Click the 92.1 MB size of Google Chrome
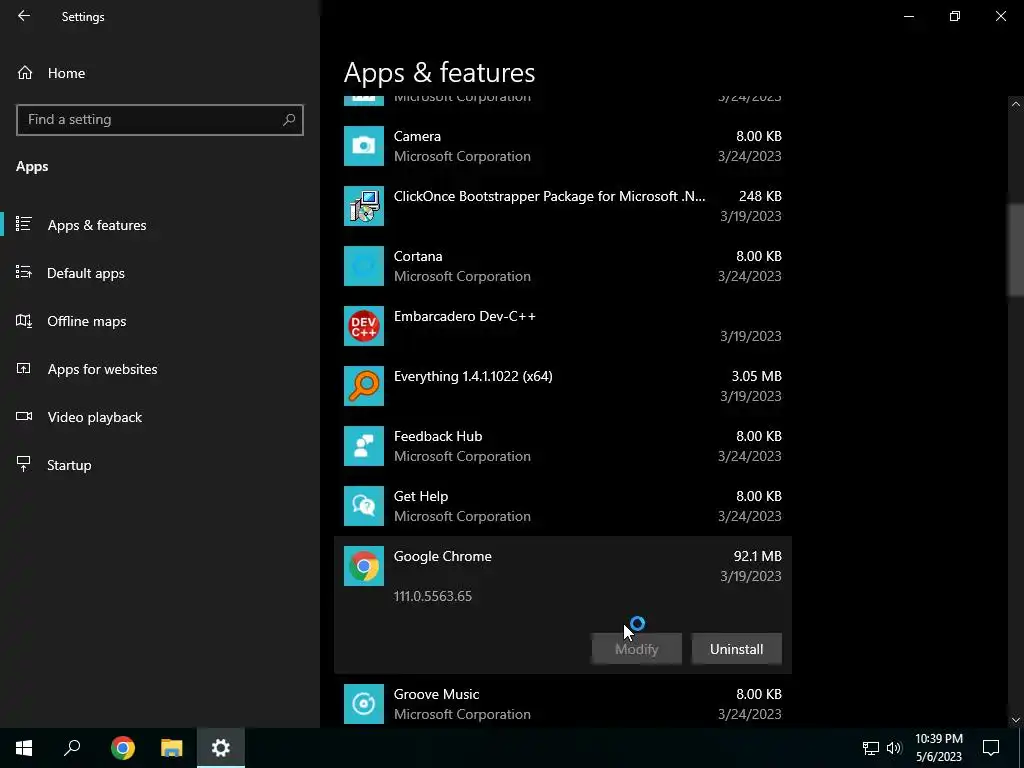The image size is (1024, 768). pos(758,556)
